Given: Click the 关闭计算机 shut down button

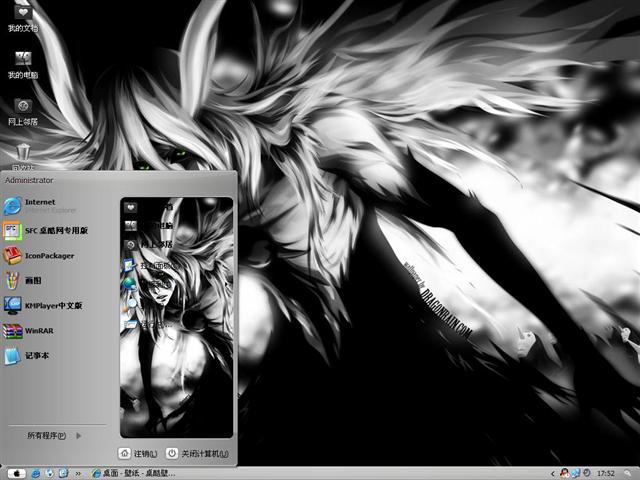Looking at the screenshot, I should click(x=198, y=453).
